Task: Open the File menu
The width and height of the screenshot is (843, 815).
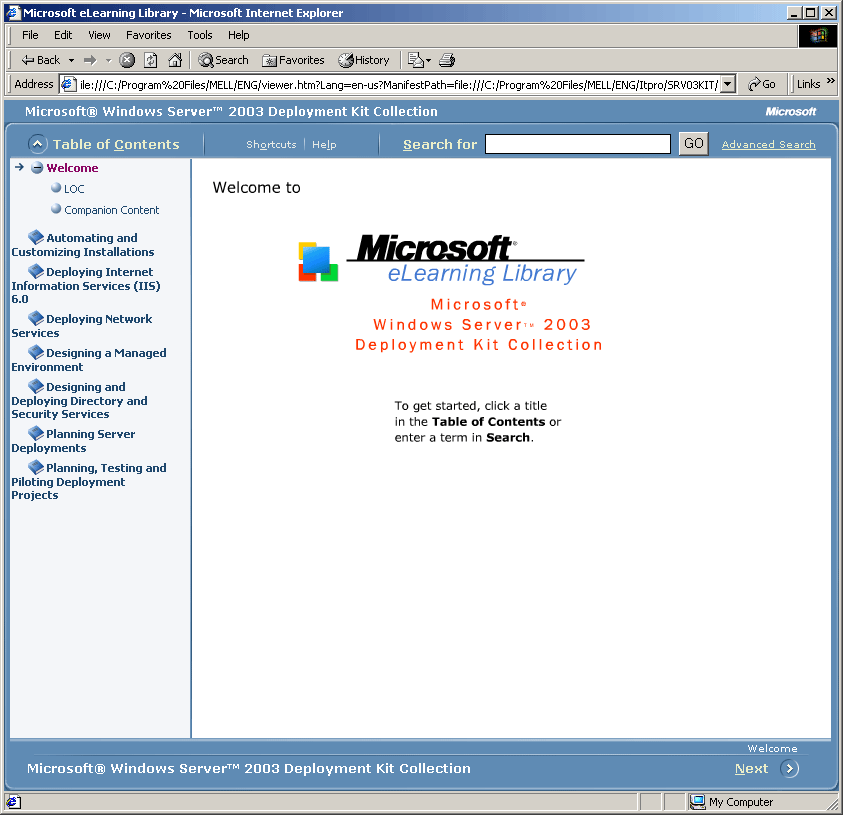Action: tap(30, 35)
